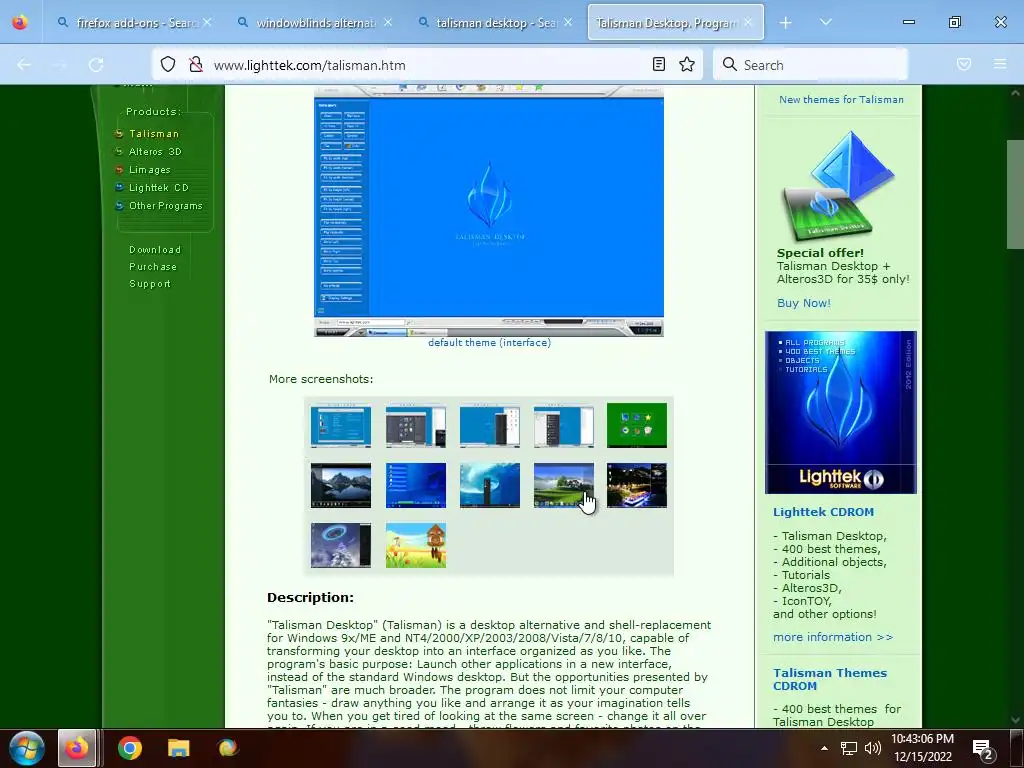Switch to firefox add-ons search tab

pos(134,23)
